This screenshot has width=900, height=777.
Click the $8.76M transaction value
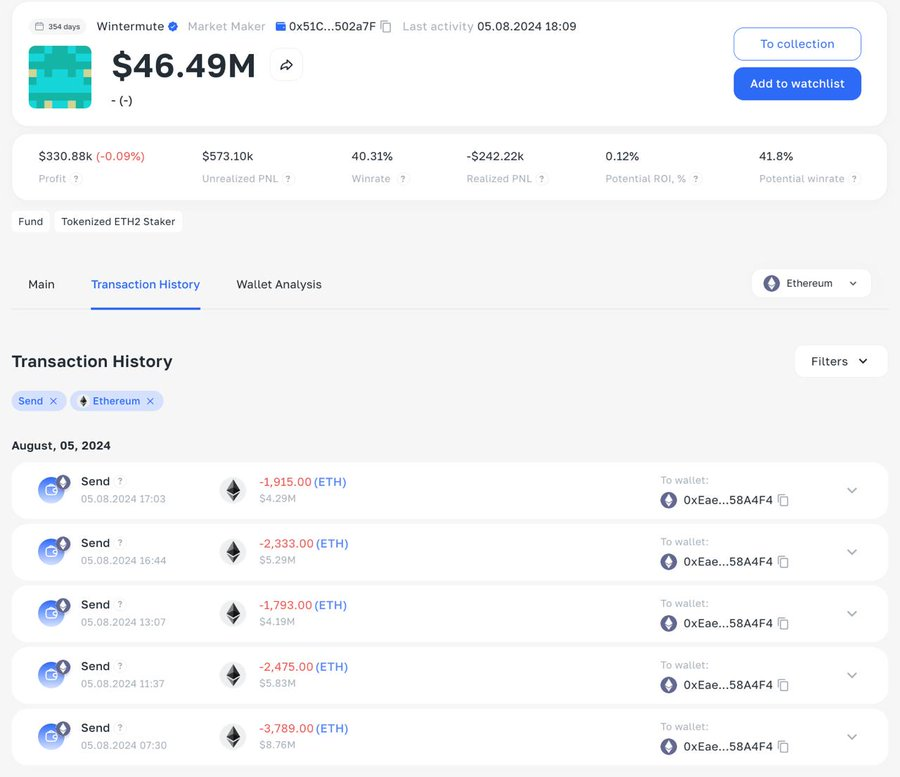click(277, 745)
